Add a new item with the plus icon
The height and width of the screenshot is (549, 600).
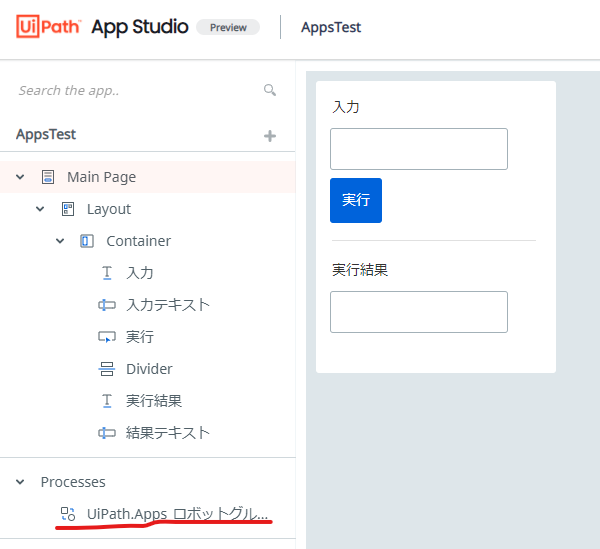[x=270, y=136]
